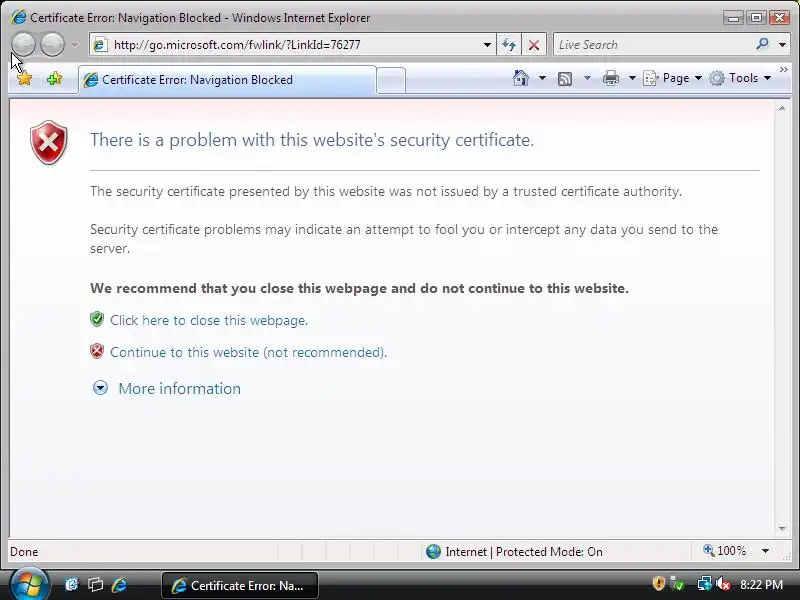
Task: Launch Internet Explorer from quick launch
Action: (119, 584)
